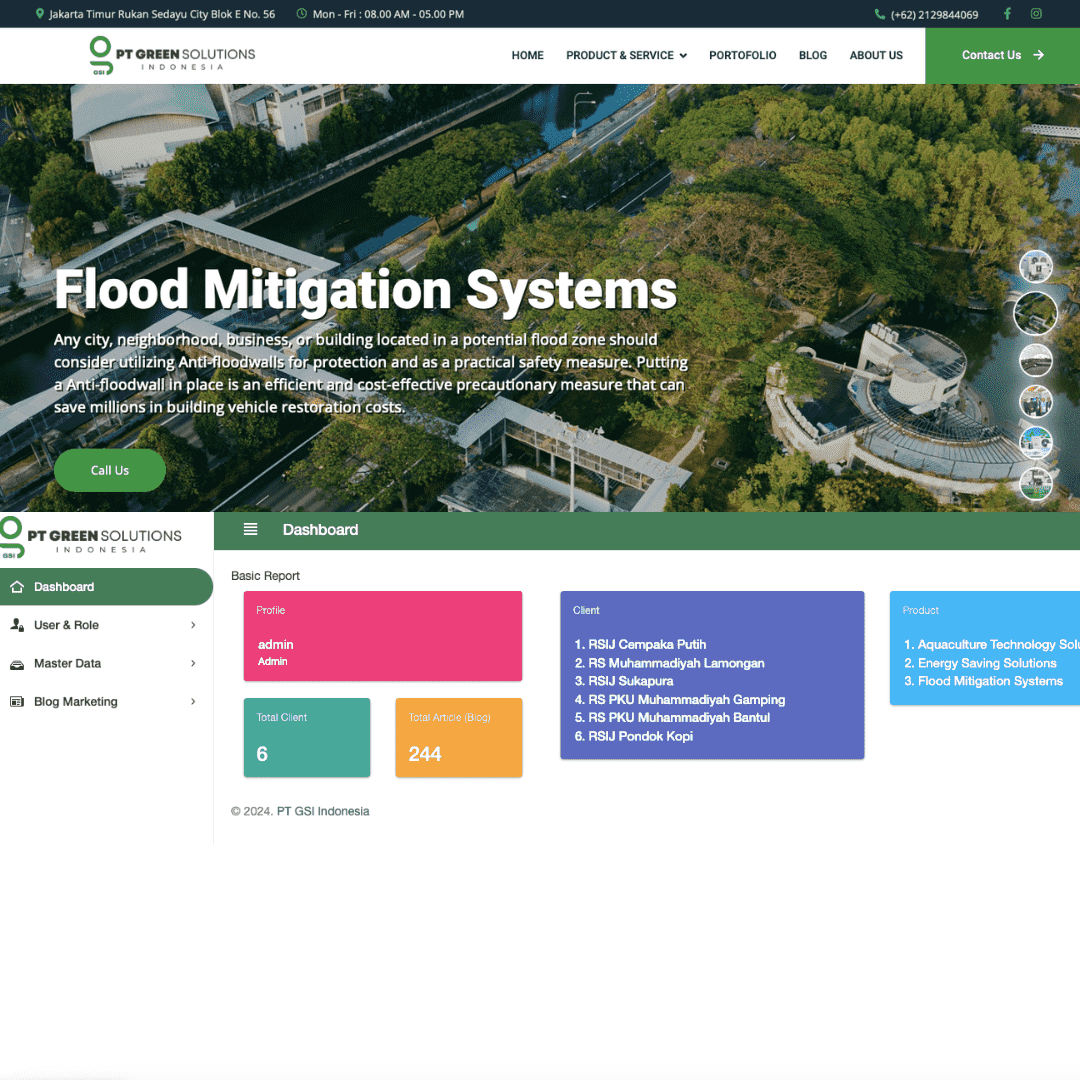Click the clock icon beside business hours
Viewport: 1080px width, 1080px height.
tap(302, 14)
